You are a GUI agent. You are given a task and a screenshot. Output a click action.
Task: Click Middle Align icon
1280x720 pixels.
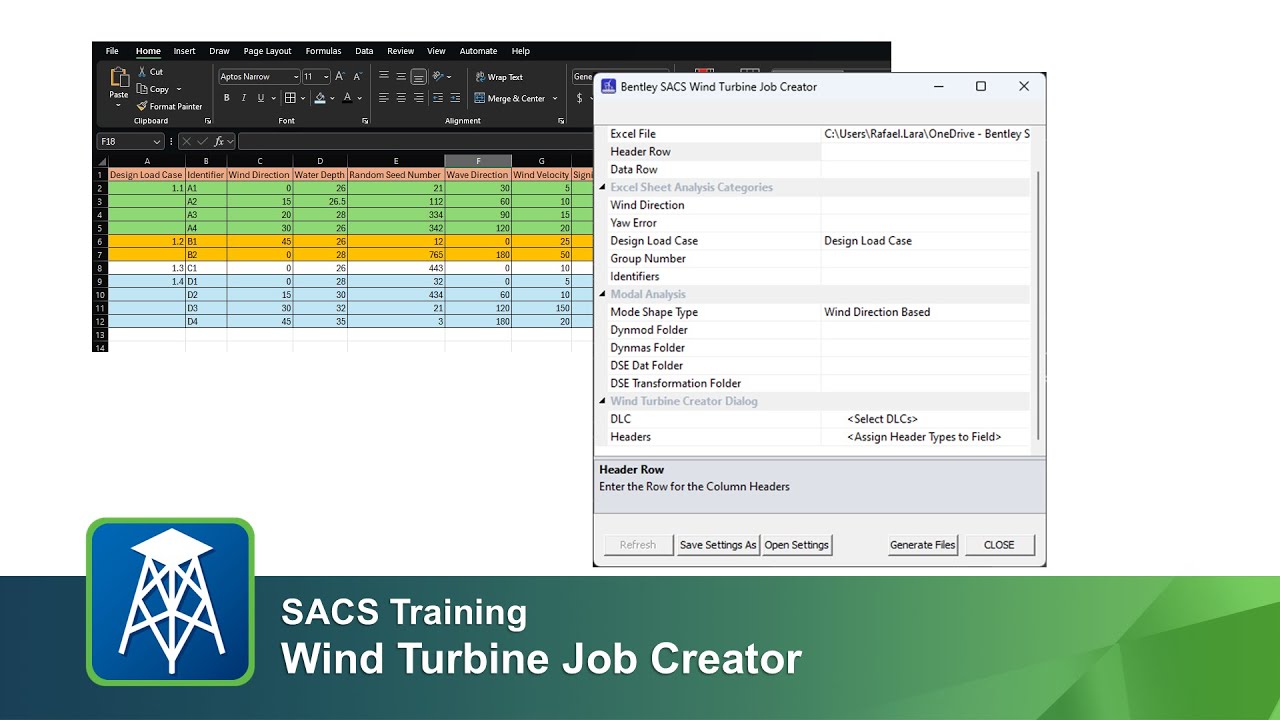(401, 76)
